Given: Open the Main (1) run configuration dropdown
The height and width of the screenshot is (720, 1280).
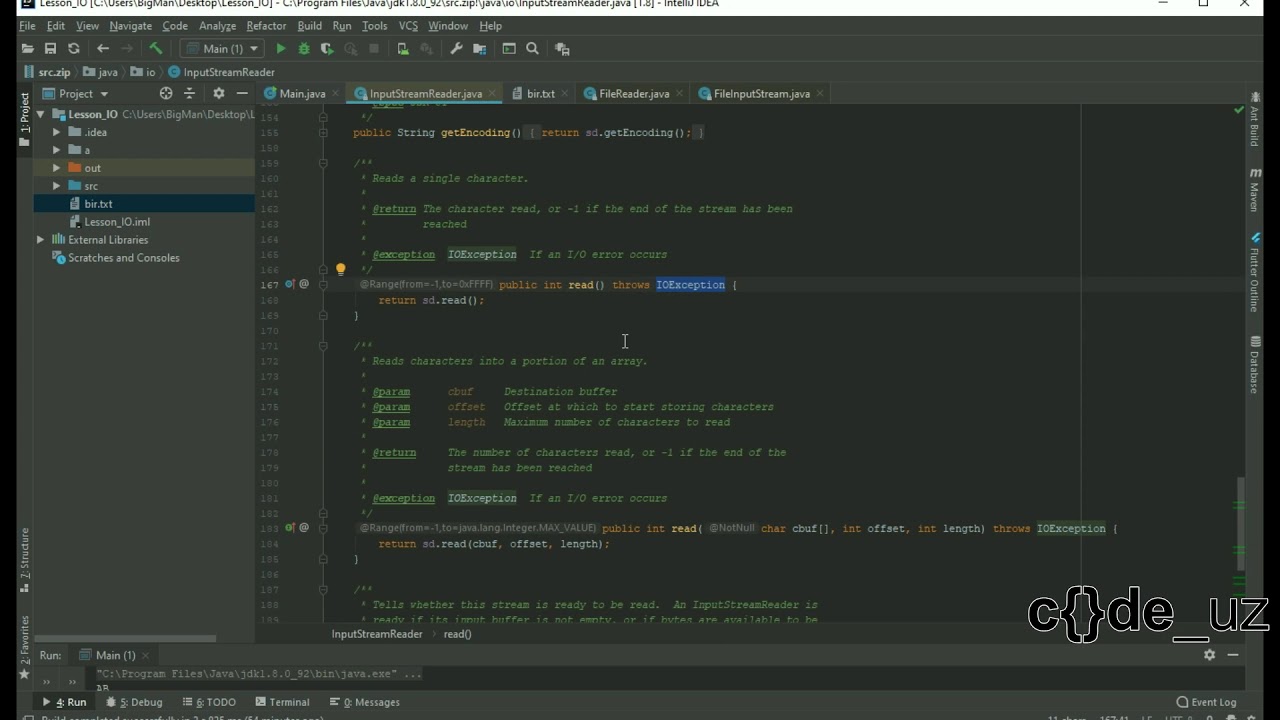Looking at the screenshot, I should tap(222, 49).
